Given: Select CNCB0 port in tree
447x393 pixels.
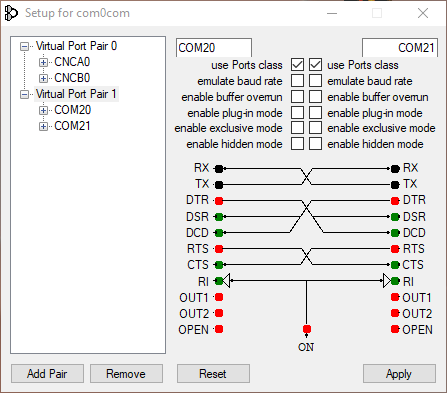Looking at the screenshot, I should (x=72, y=78).
